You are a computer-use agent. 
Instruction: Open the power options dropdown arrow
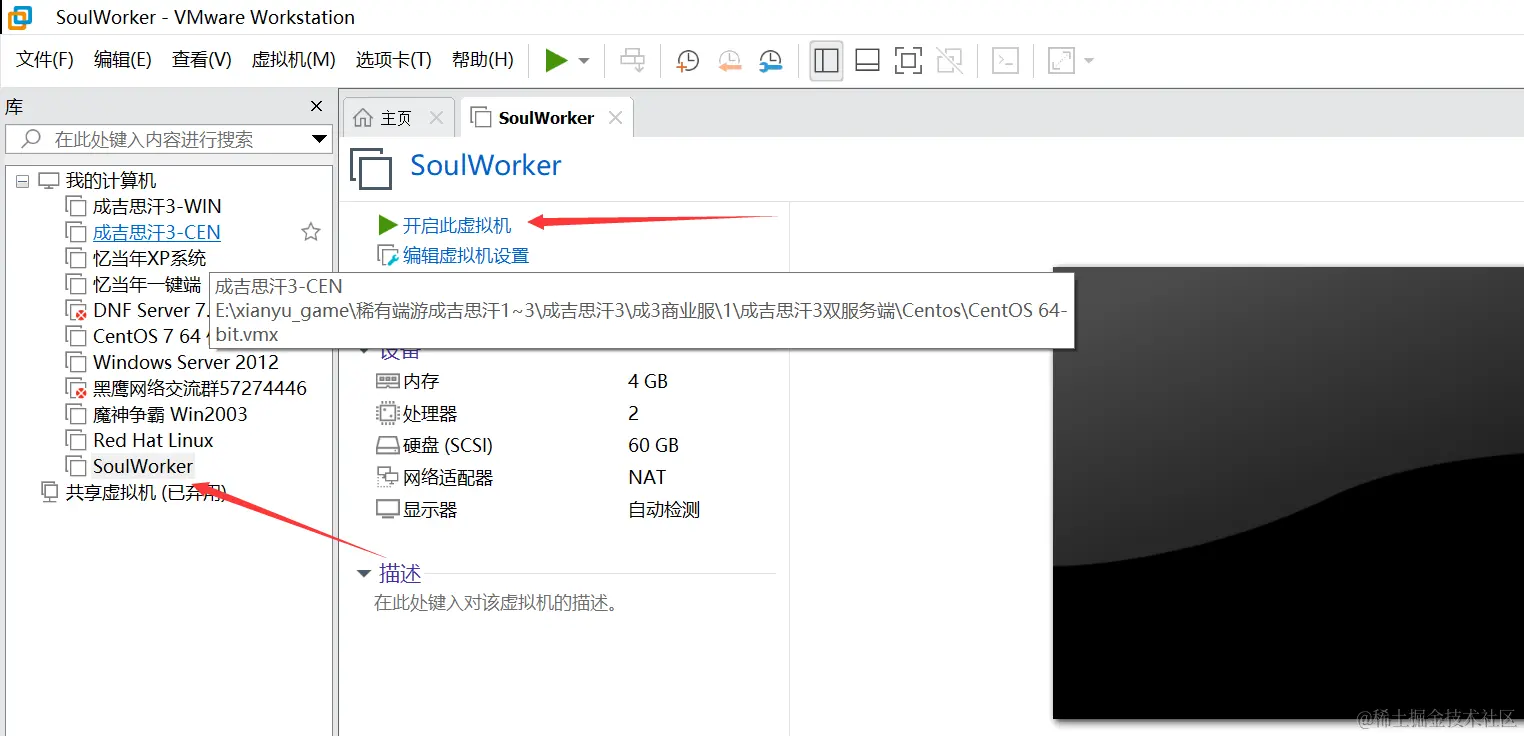[584, 61]
